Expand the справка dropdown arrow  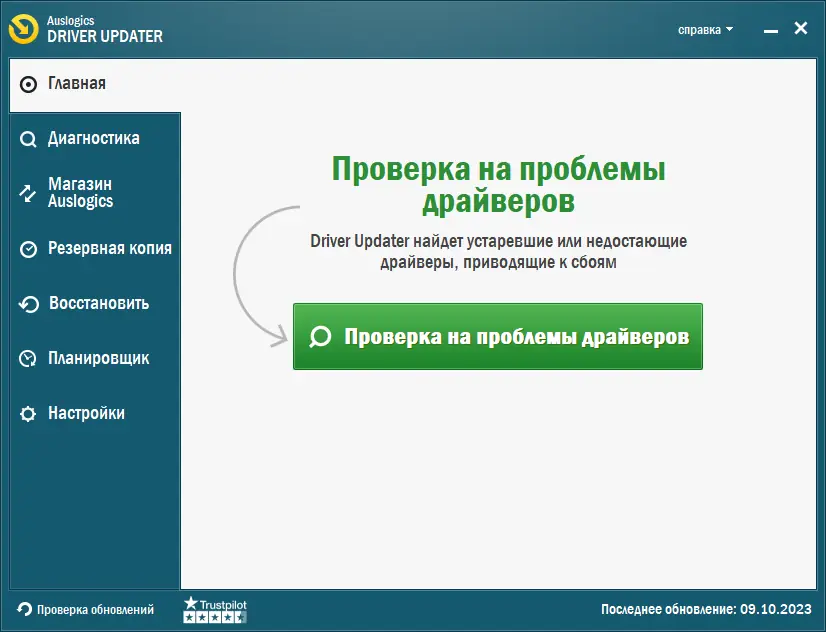pyautogui.click(x=730, y=29)
